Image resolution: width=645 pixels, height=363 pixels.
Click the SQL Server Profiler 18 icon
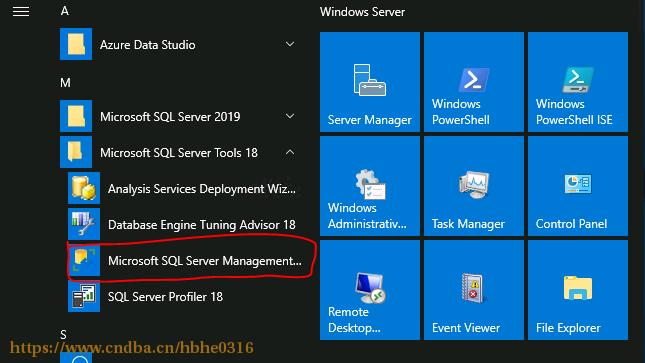click(x=84, y=296)
